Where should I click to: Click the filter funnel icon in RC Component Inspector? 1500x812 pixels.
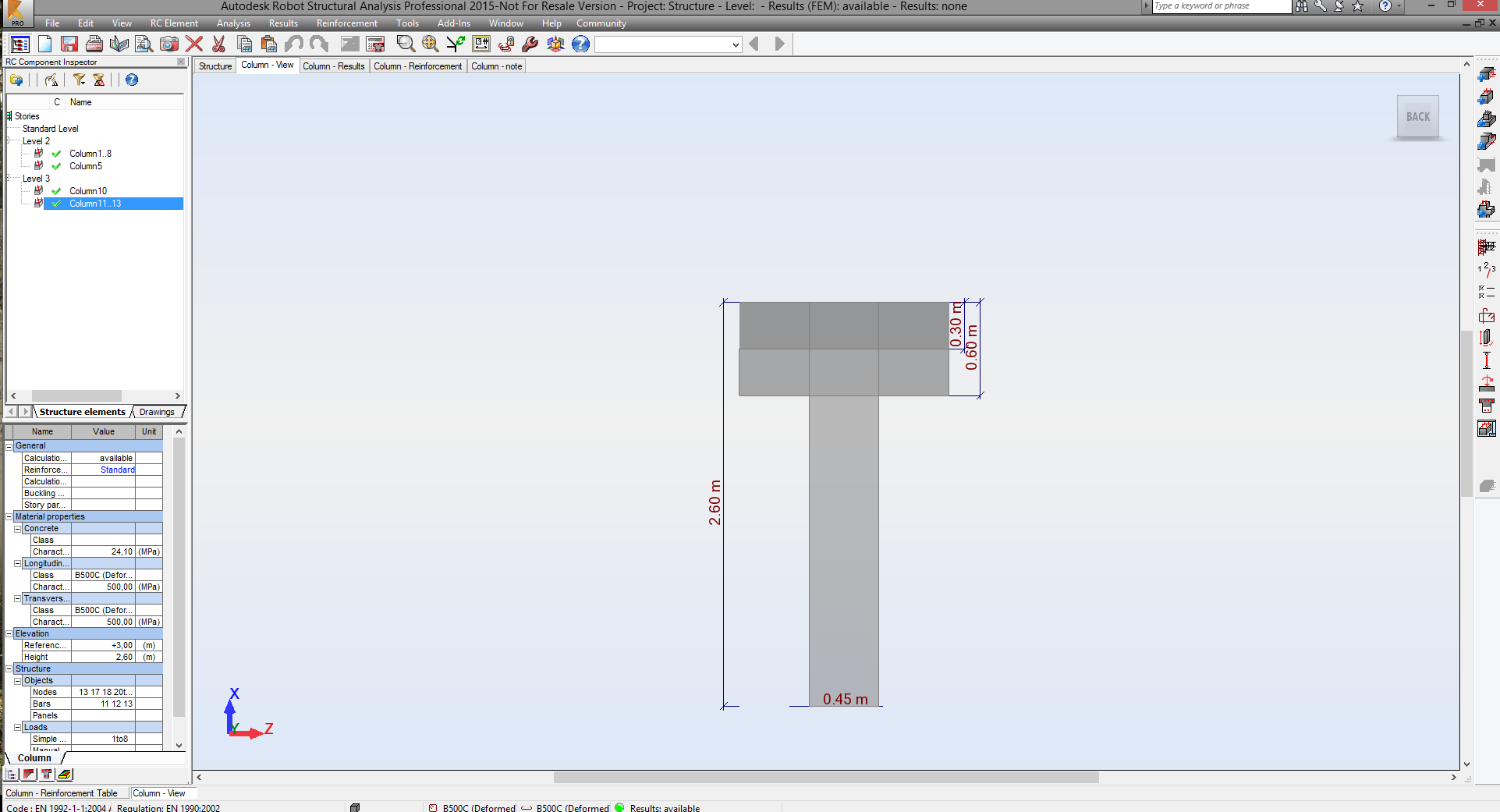coord(79,79)
